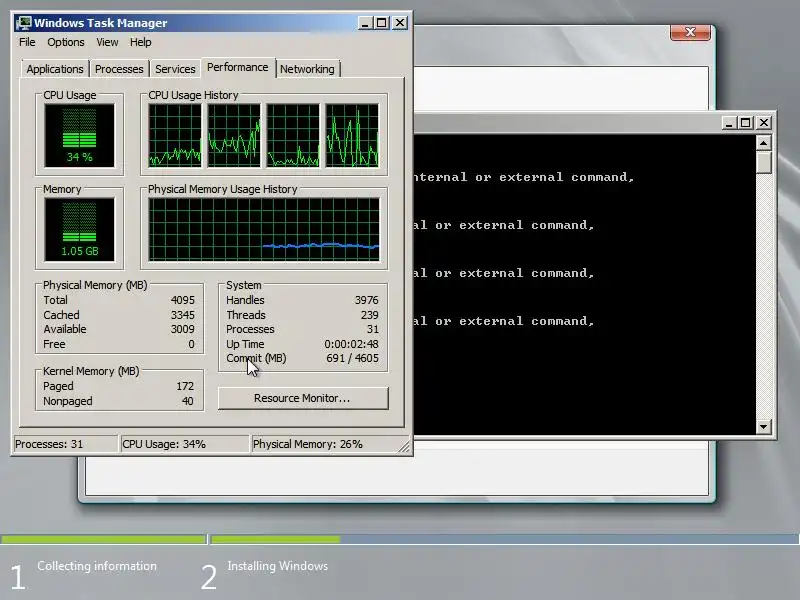Click the 'Collecting information' step label
Viewport: 800px width, 600px height.
click(97, 566)
